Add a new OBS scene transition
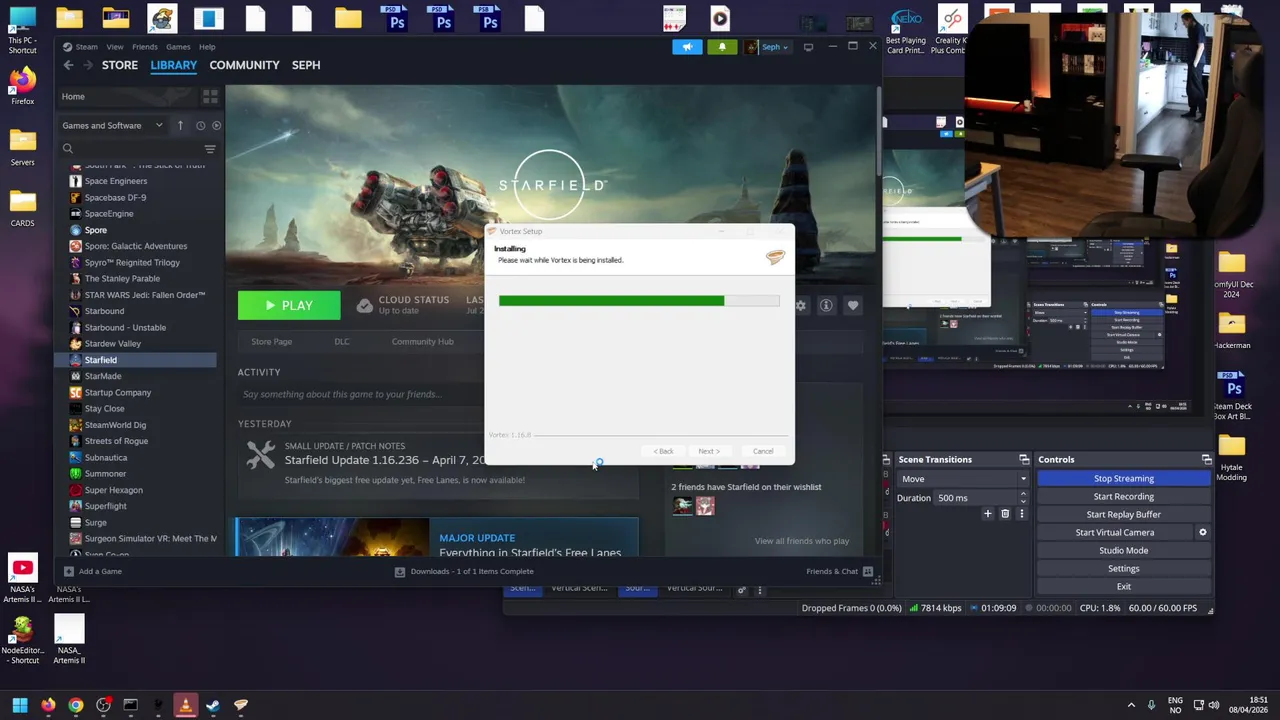This screenshot has height=720, width=1280. click(988, 514)
